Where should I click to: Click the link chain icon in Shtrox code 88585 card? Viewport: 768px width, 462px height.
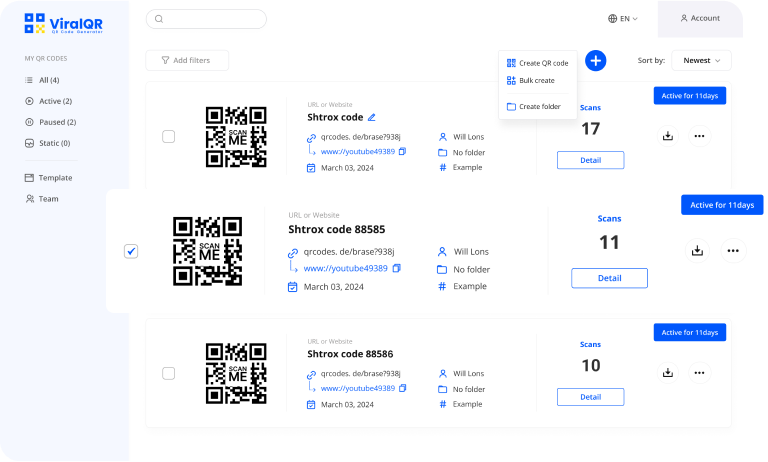[x=293, y=253]
